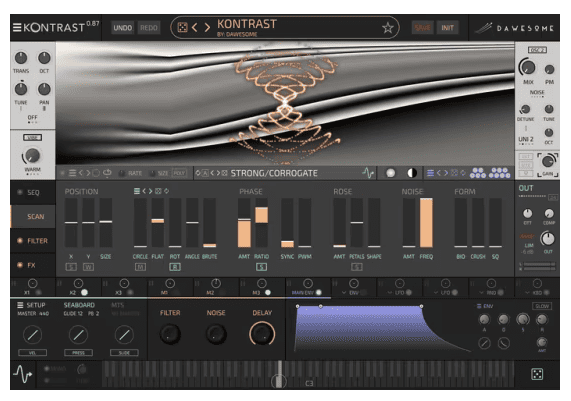Screen dimensions: 571x401
Task: Open the STRONG/CORROGATE preset name selector
Action: coord(274,173)
